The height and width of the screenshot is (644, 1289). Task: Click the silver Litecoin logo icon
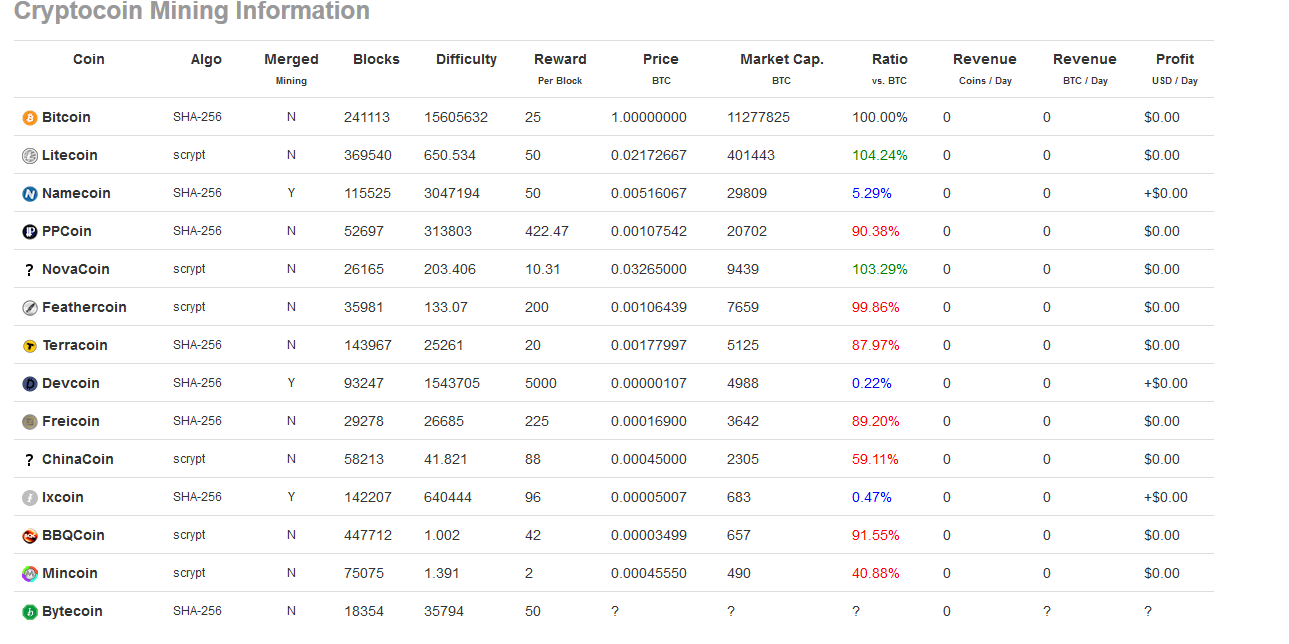coord(30,156)
